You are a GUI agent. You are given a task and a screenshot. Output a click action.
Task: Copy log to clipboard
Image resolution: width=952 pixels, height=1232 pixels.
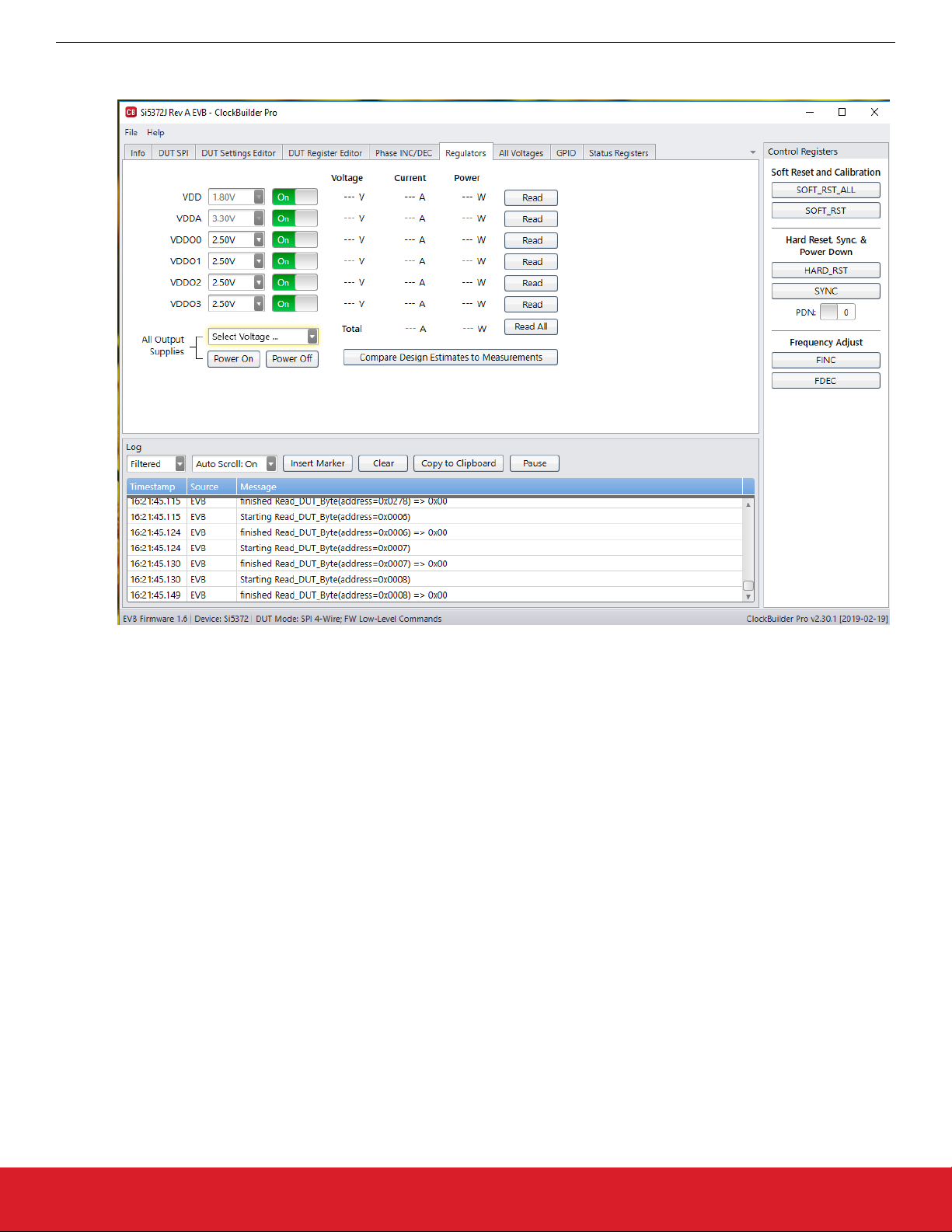point(459,463)
